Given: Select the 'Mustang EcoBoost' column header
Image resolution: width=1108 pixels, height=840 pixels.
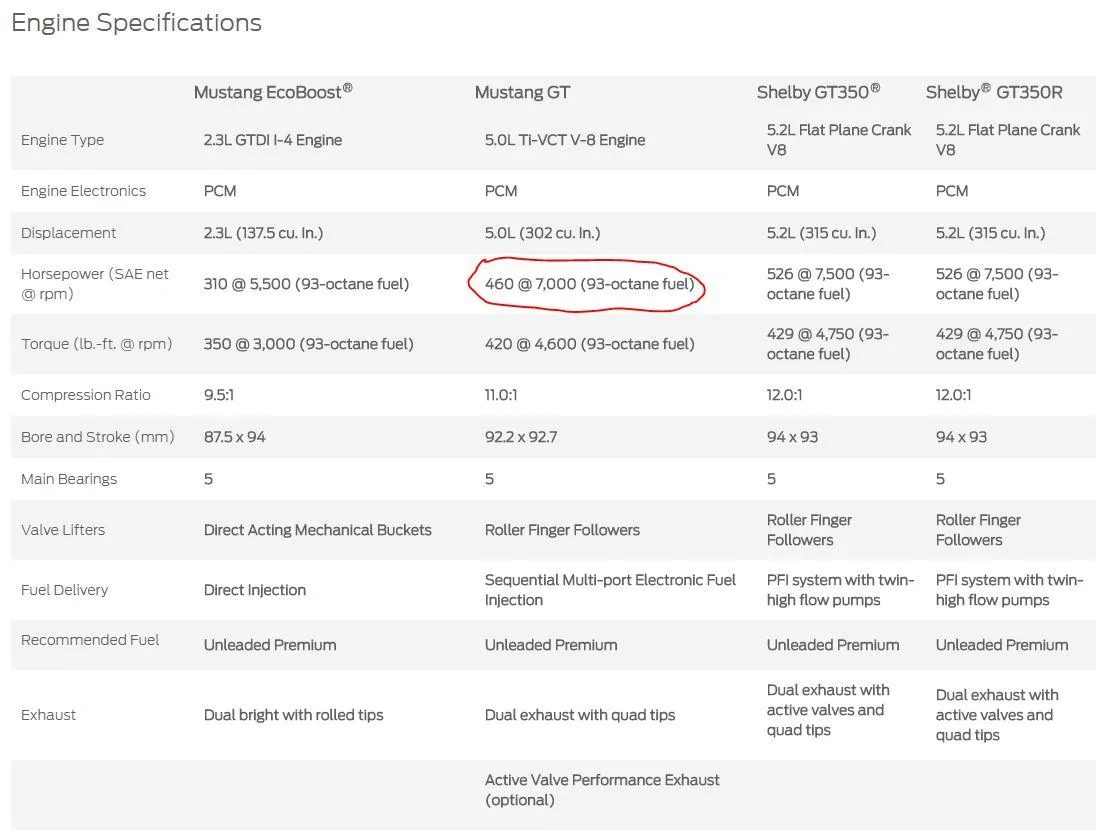Looking at the screenshot, I should point(273,92).
